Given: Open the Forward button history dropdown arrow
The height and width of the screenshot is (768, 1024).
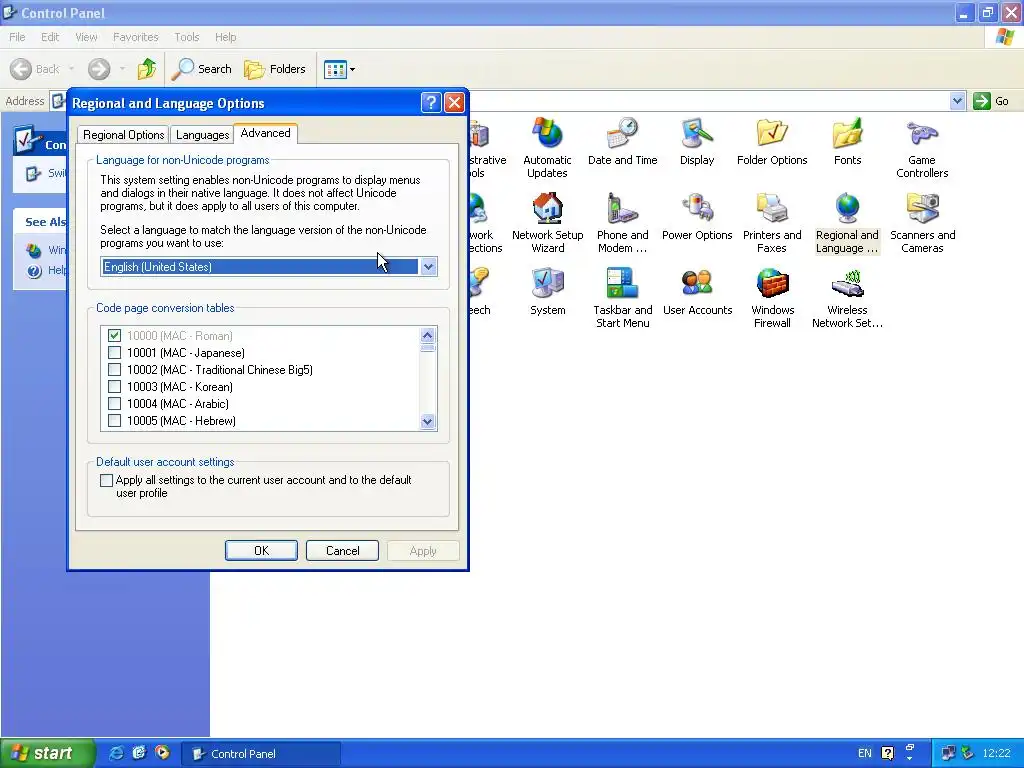Looking at the screenshot, I should (x=122, y=69).
